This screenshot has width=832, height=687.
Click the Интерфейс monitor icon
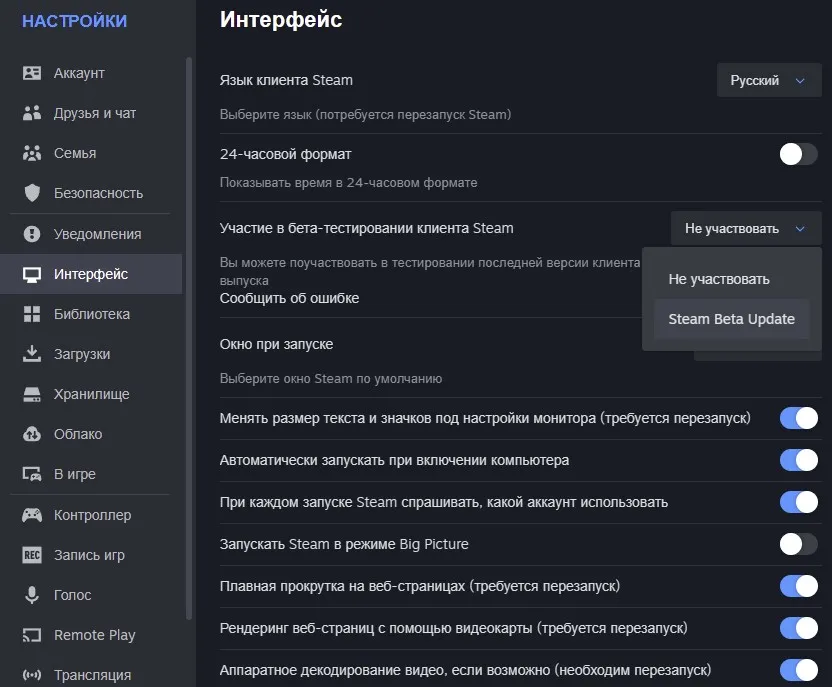coord(32,274)
